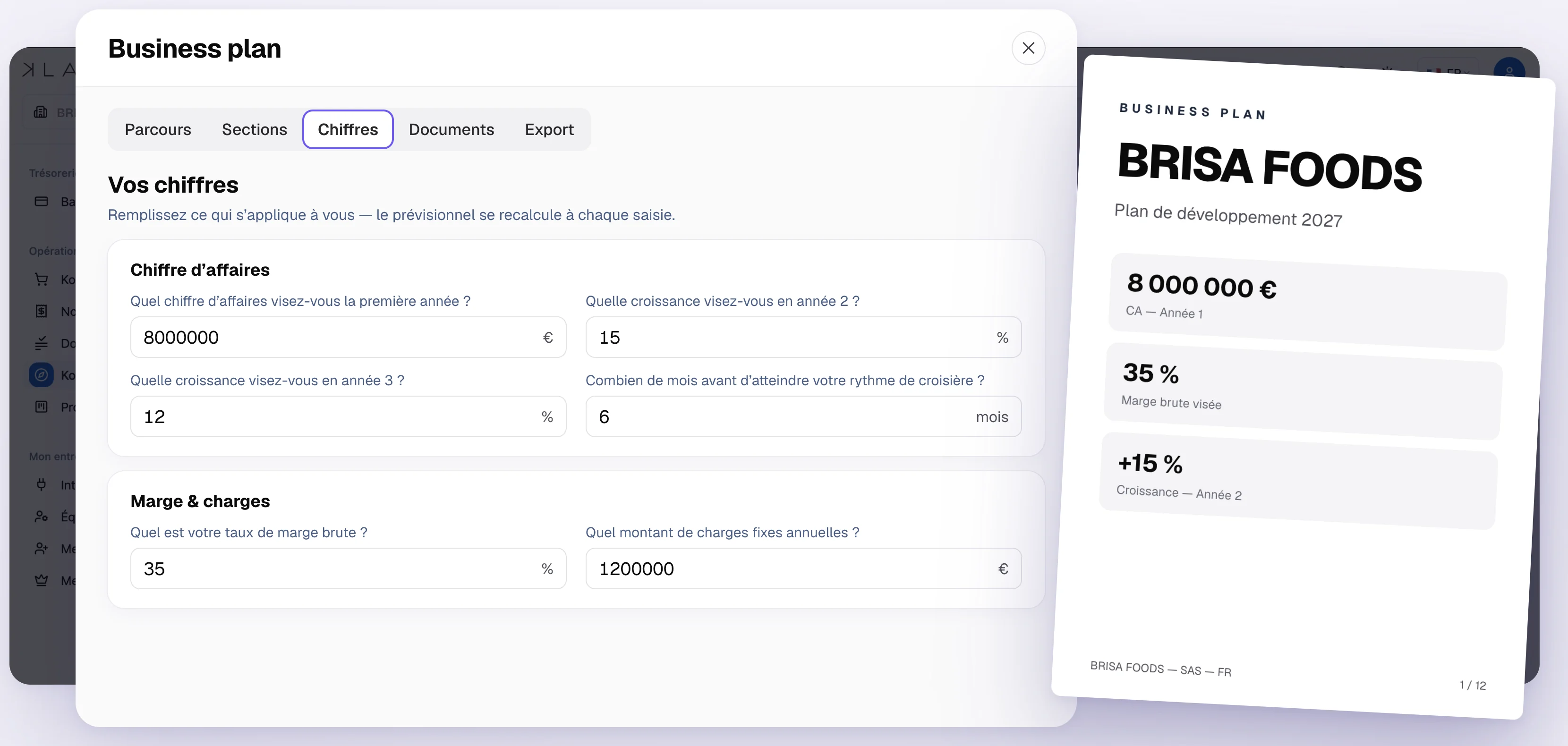Viewport: 1568px width, 746px height.
Task: Click the "Business plan" dialog title
Action: tap(194, 48)
